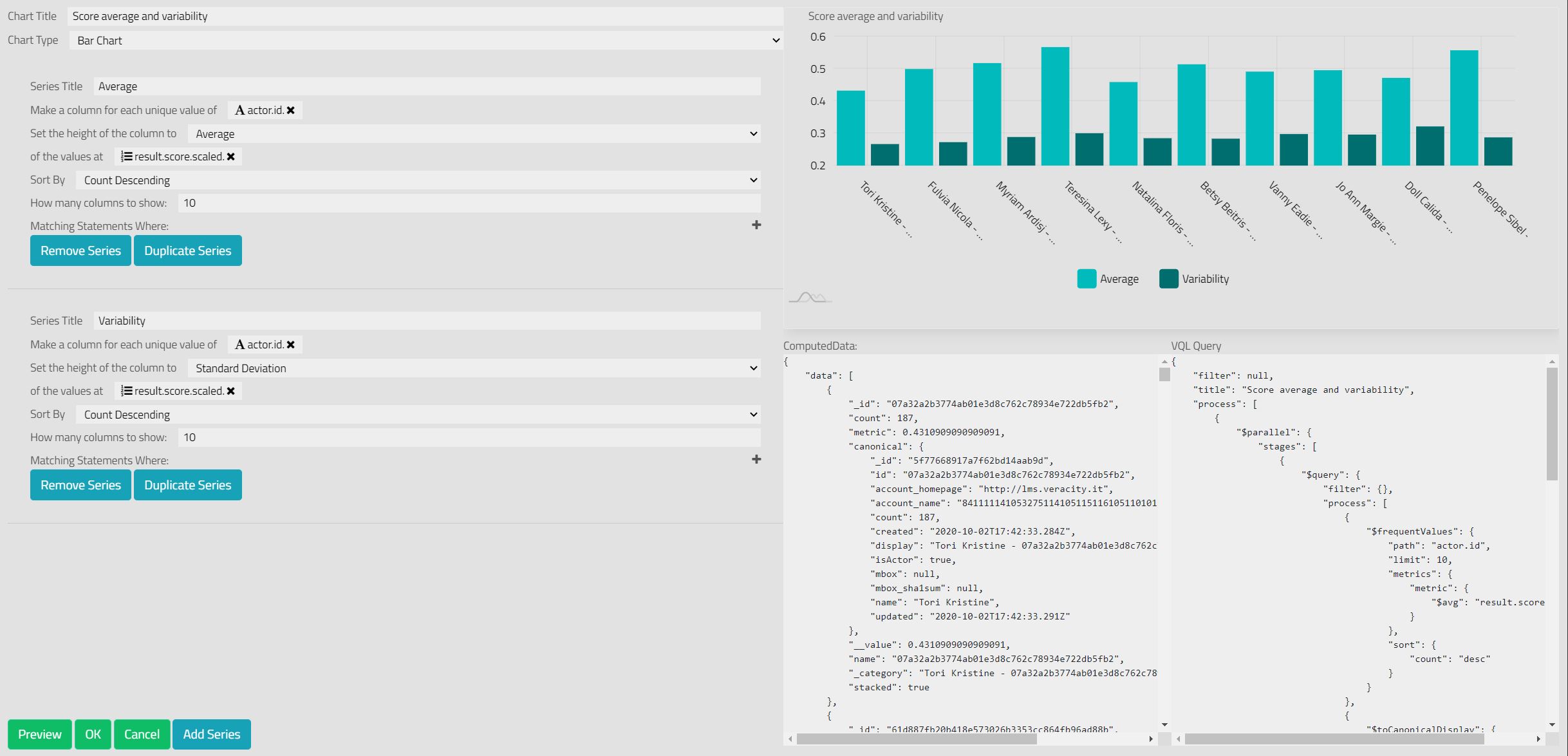This screenshot has height=756, width=1568.
Task: Click the VQL Query vertical scrollbar
Action: (x=1552, y=425)
